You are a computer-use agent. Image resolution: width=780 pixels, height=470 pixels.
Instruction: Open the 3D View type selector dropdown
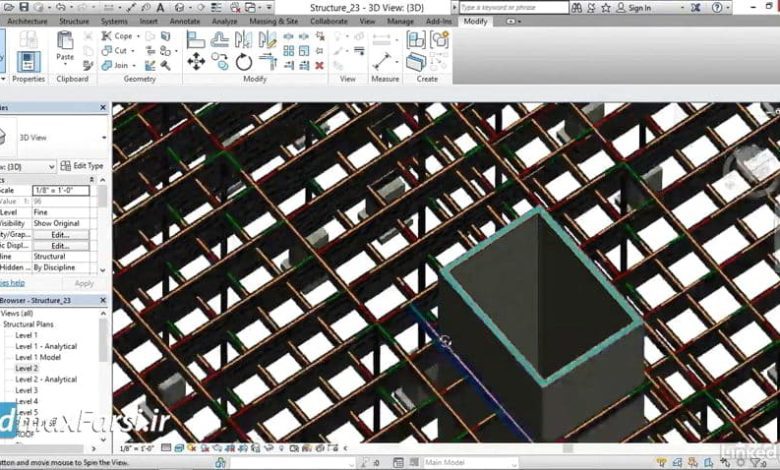[x=104, y=138]
